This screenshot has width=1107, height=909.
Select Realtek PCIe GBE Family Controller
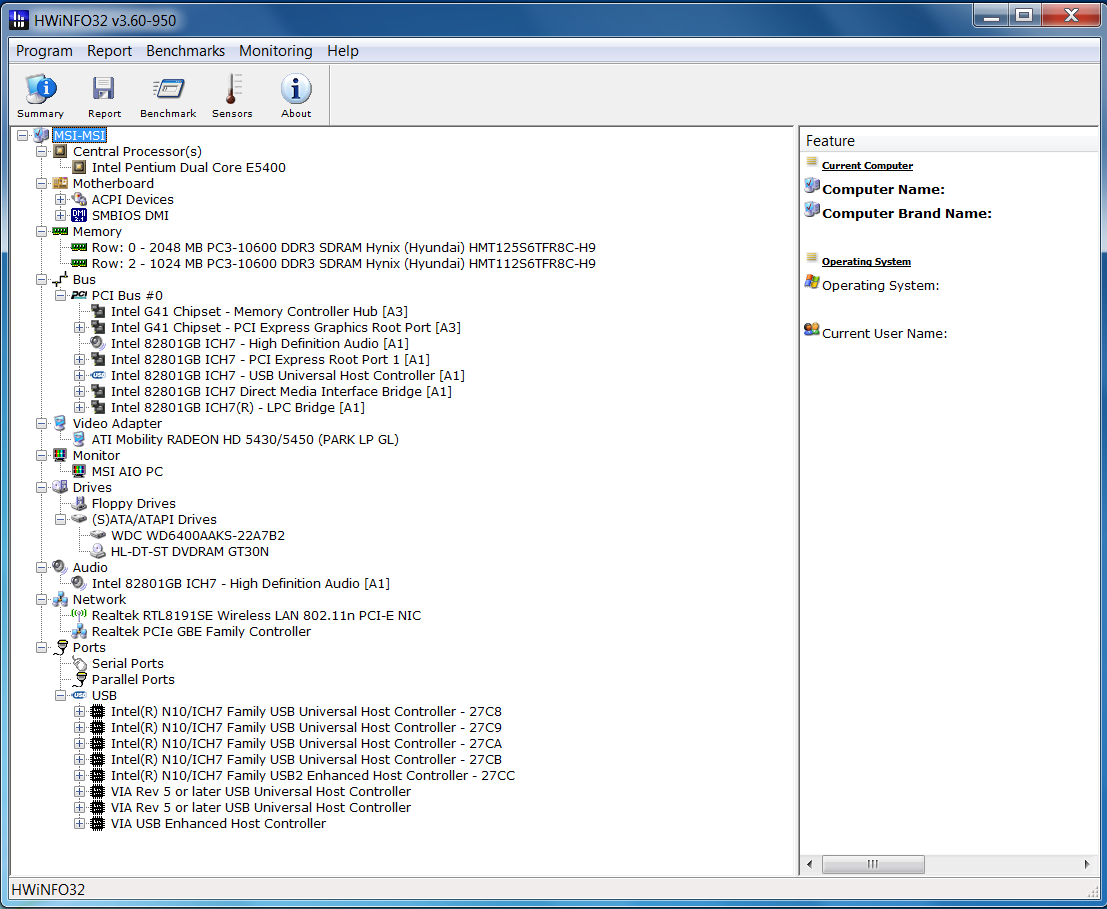(201, 632)
